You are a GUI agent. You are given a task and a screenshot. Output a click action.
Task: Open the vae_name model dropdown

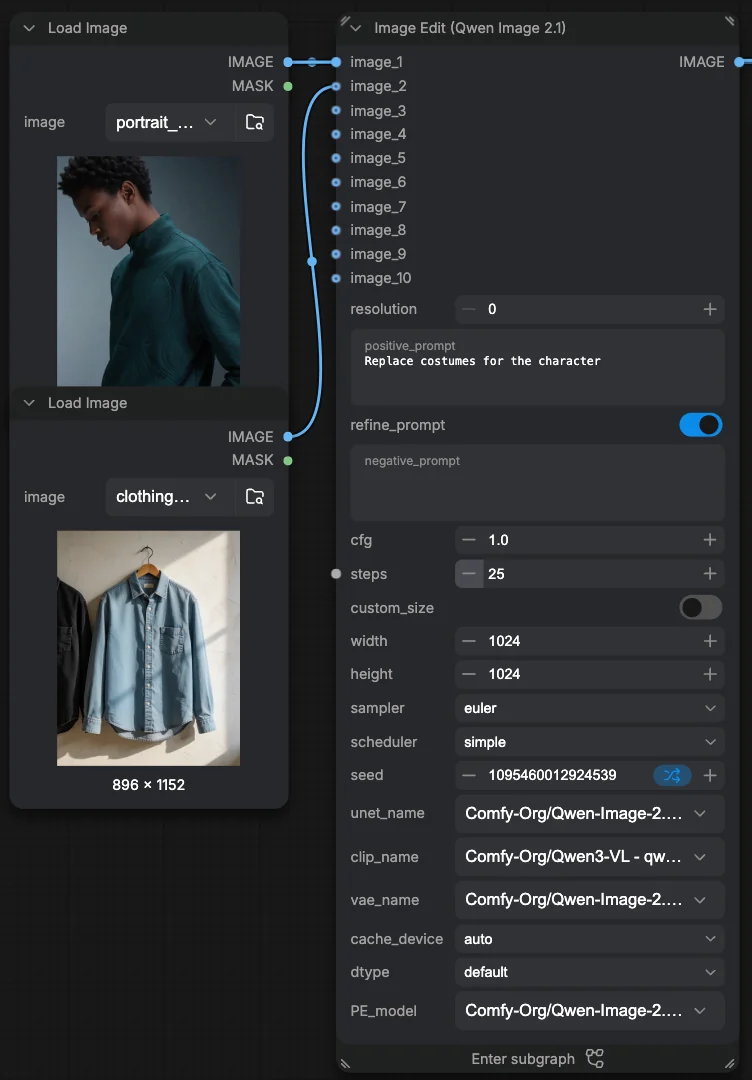pos(589,900)
